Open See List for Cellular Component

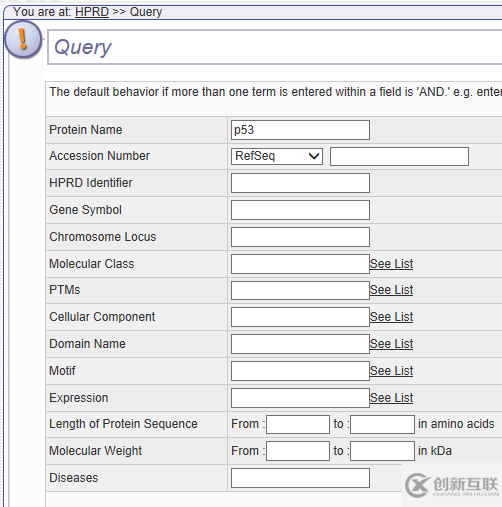point(391,317)
